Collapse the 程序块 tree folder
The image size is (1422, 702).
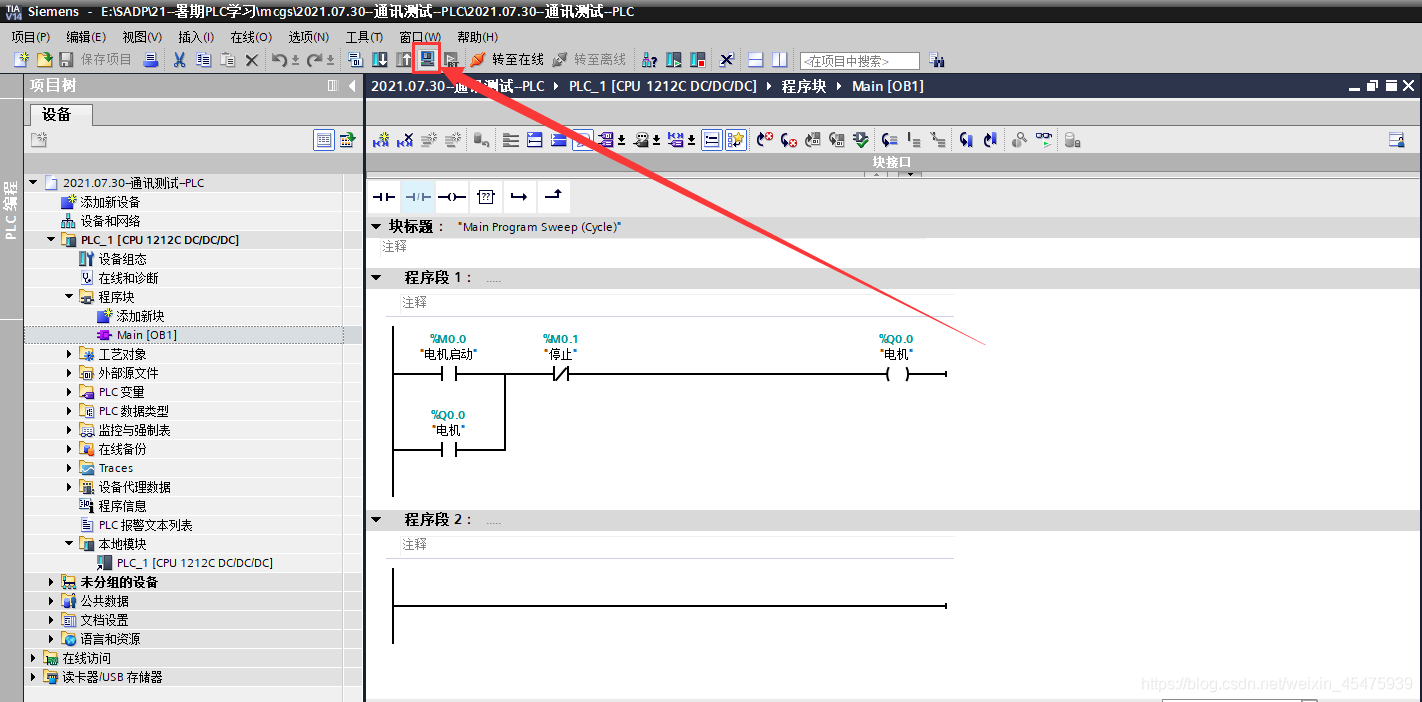(69, 297)
